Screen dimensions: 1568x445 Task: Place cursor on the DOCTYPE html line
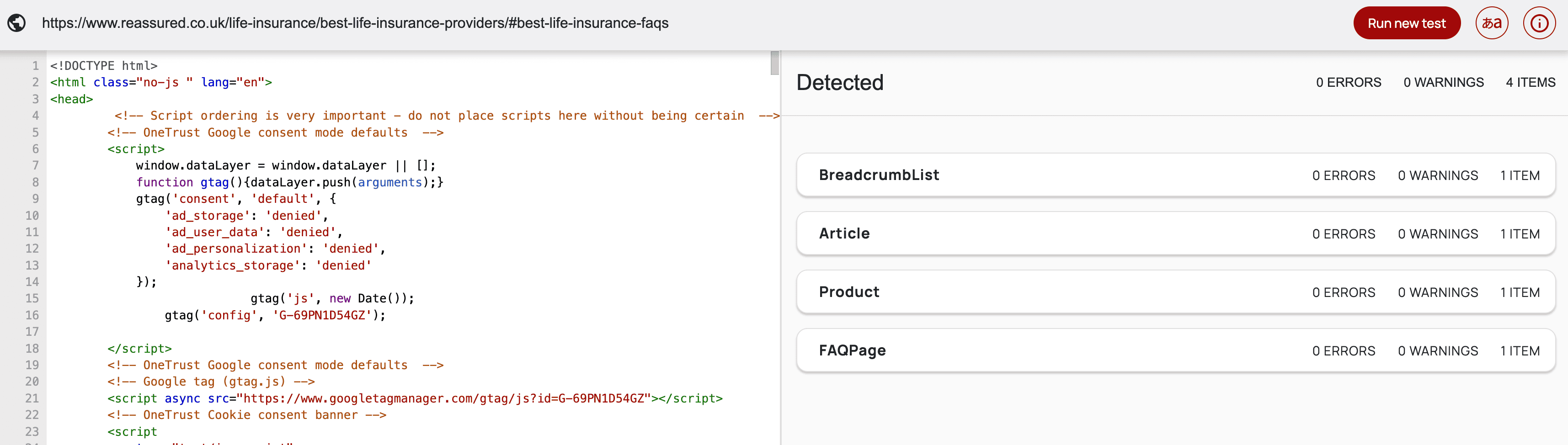click(x=103, y=66)
